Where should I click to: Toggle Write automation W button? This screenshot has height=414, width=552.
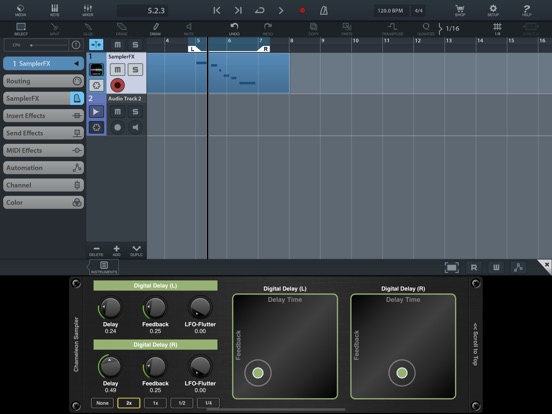click(496, 268)
